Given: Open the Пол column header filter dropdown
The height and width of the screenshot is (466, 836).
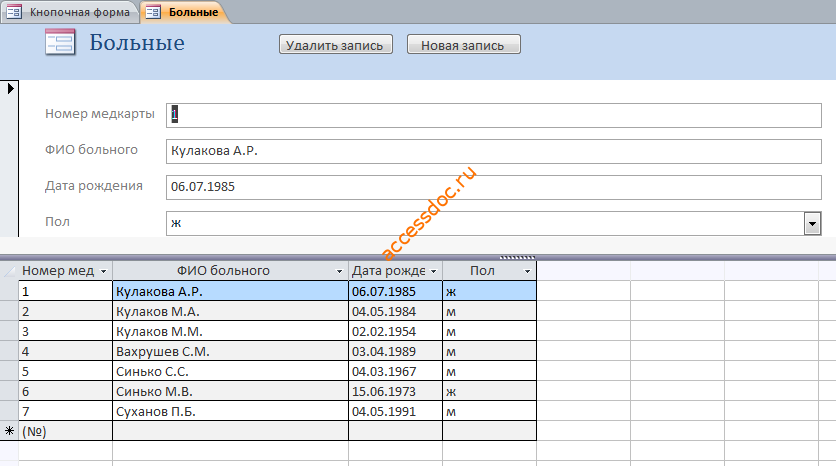Looking at the screenshot, I should pos(527,271).
